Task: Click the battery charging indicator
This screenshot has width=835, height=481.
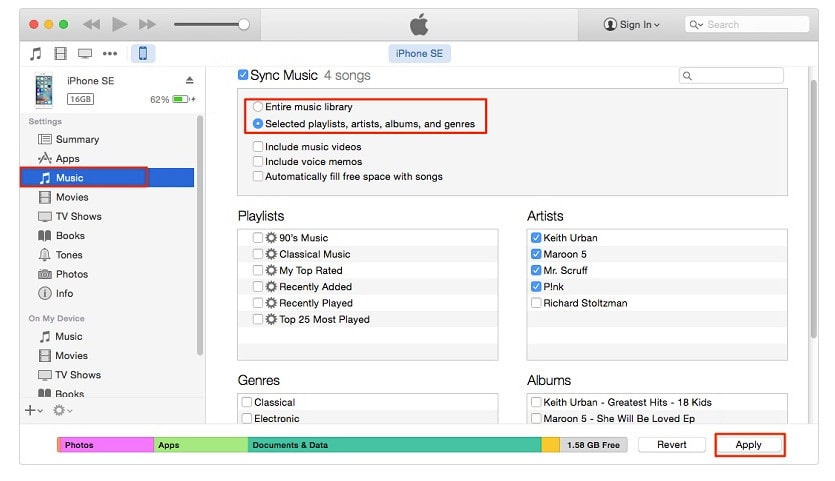Action: tap(183, 99)
